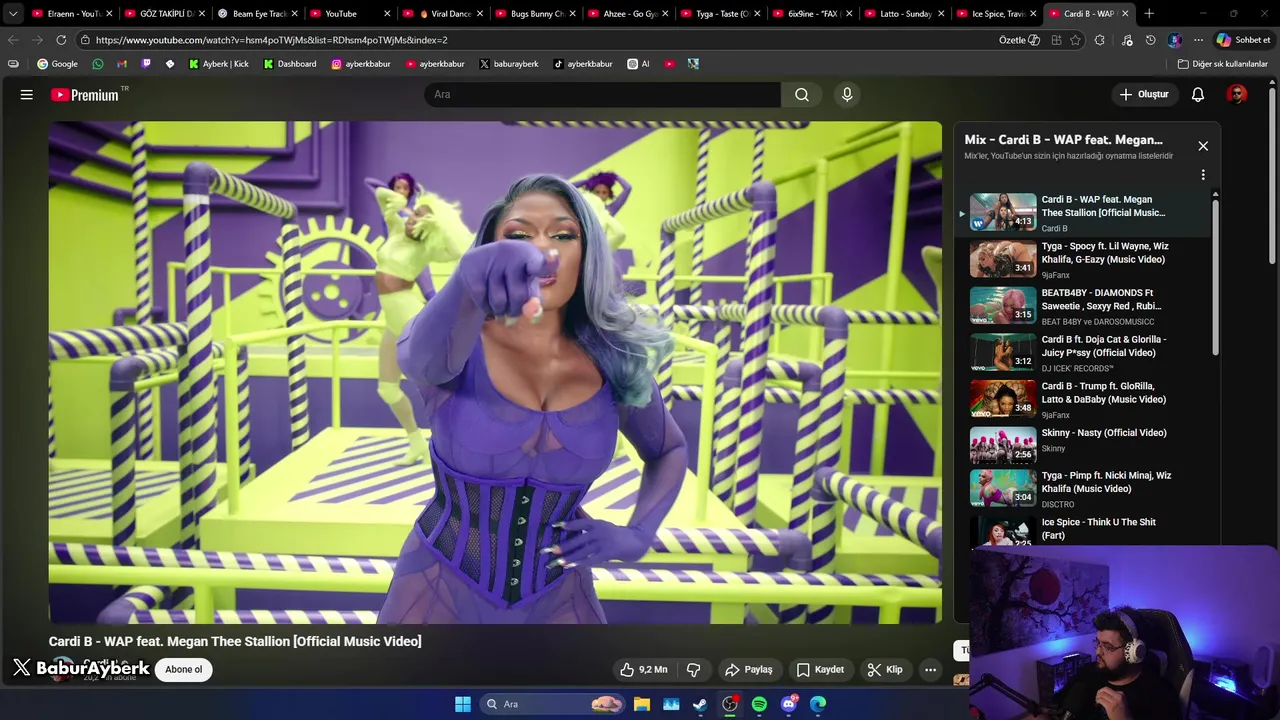Open the AI bookmark

pos(638,64)
